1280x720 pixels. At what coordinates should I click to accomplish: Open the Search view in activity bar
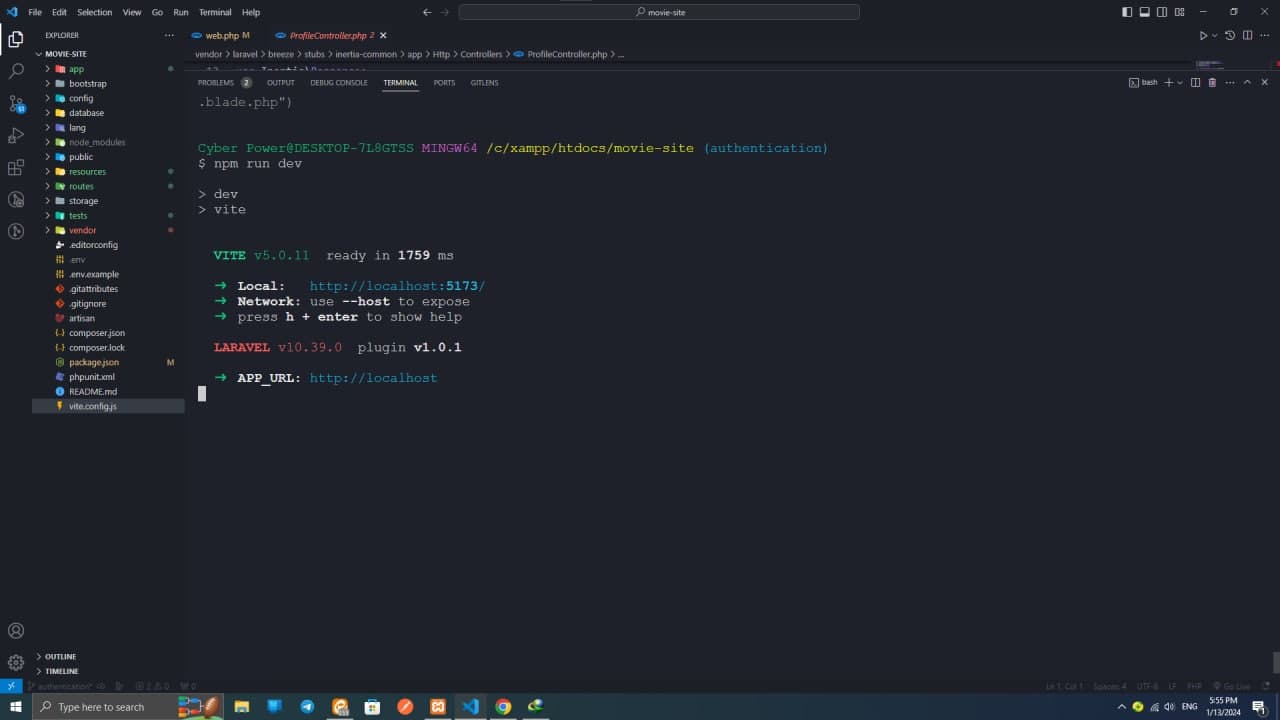(16, 72)
